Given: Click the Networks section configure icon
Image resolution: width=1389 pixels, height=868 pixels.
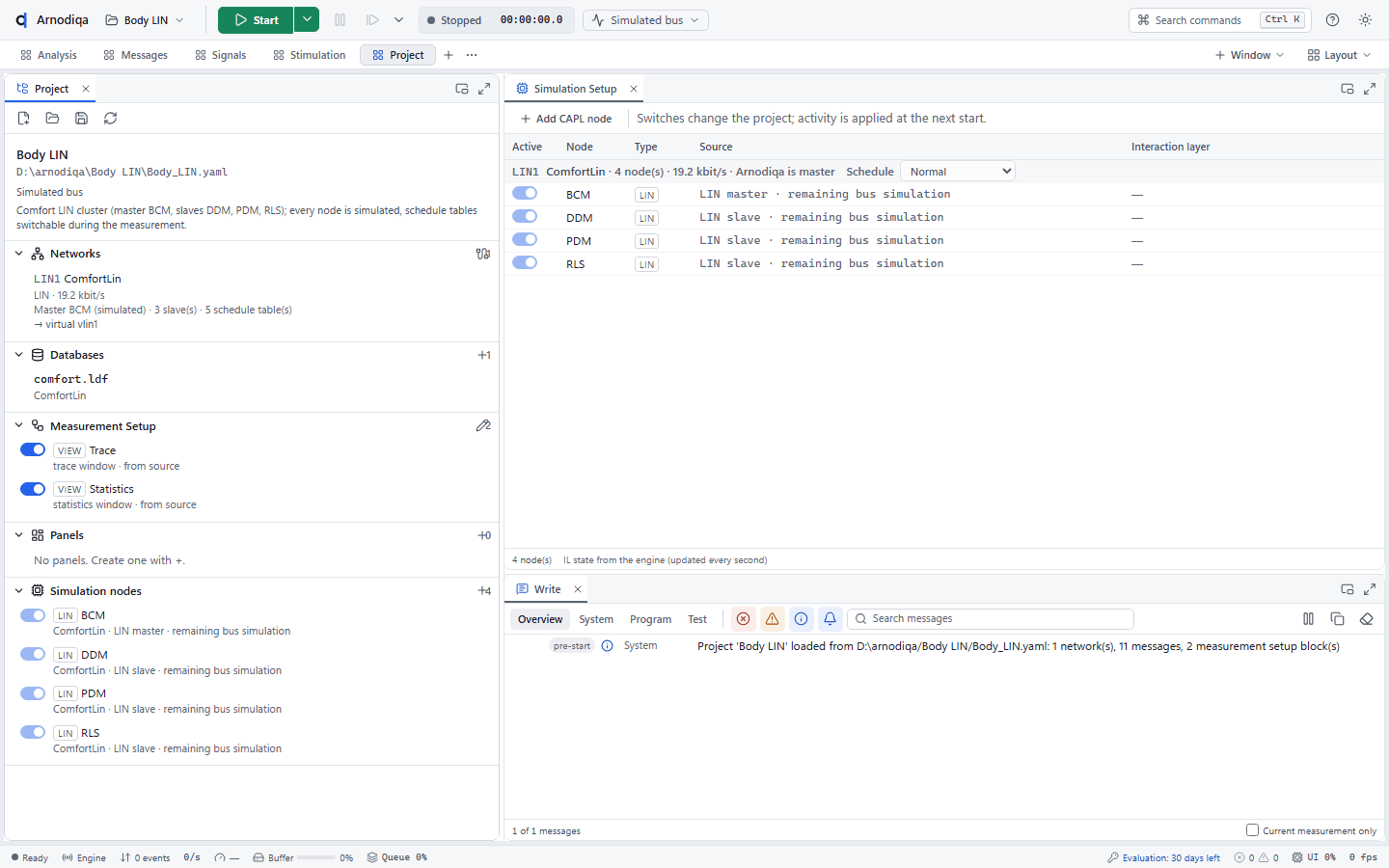Looking at the screenshot, I should point(483,254).
